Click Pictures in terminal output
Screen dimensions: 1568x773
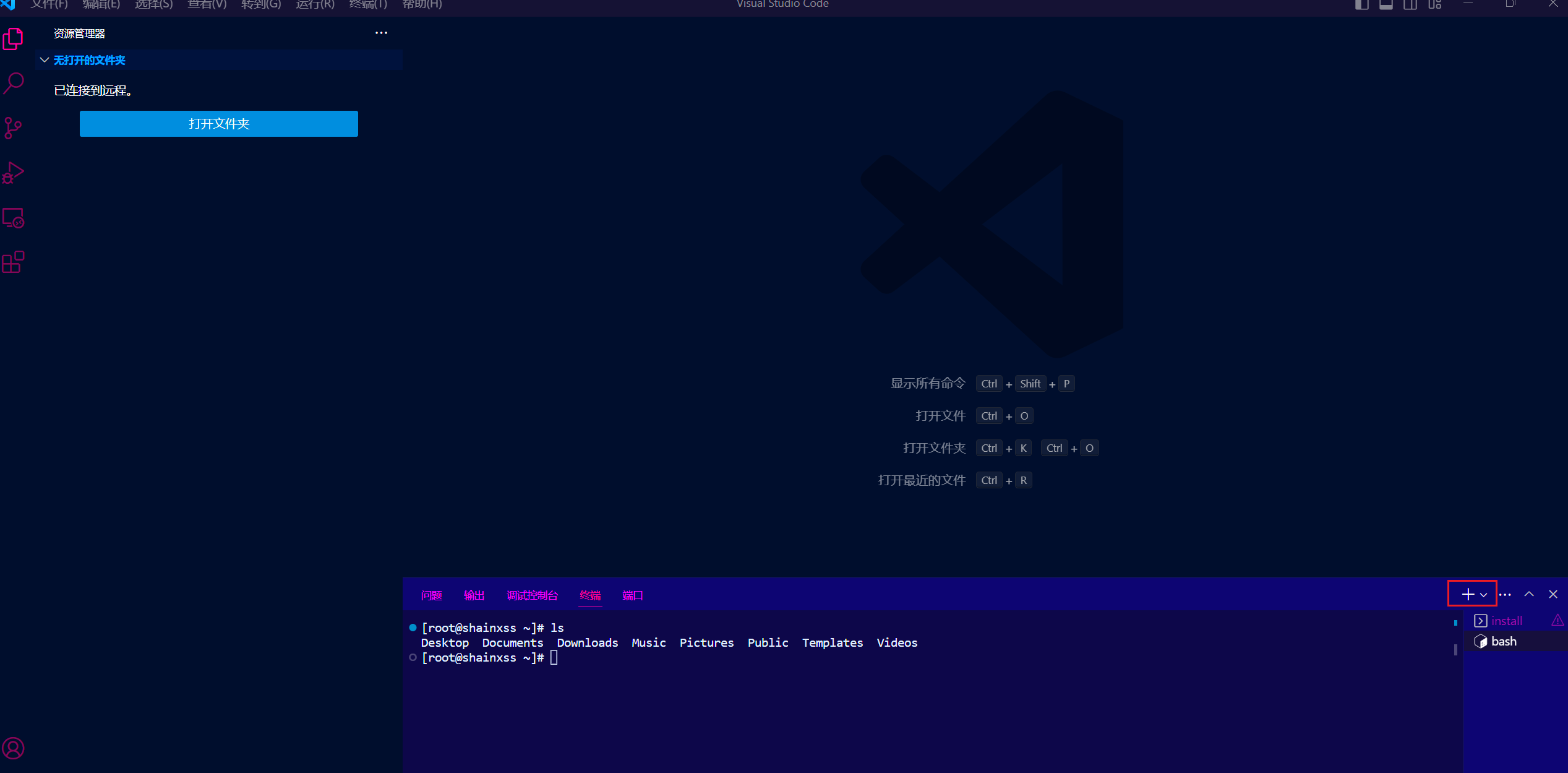click(x=706, y=642)
